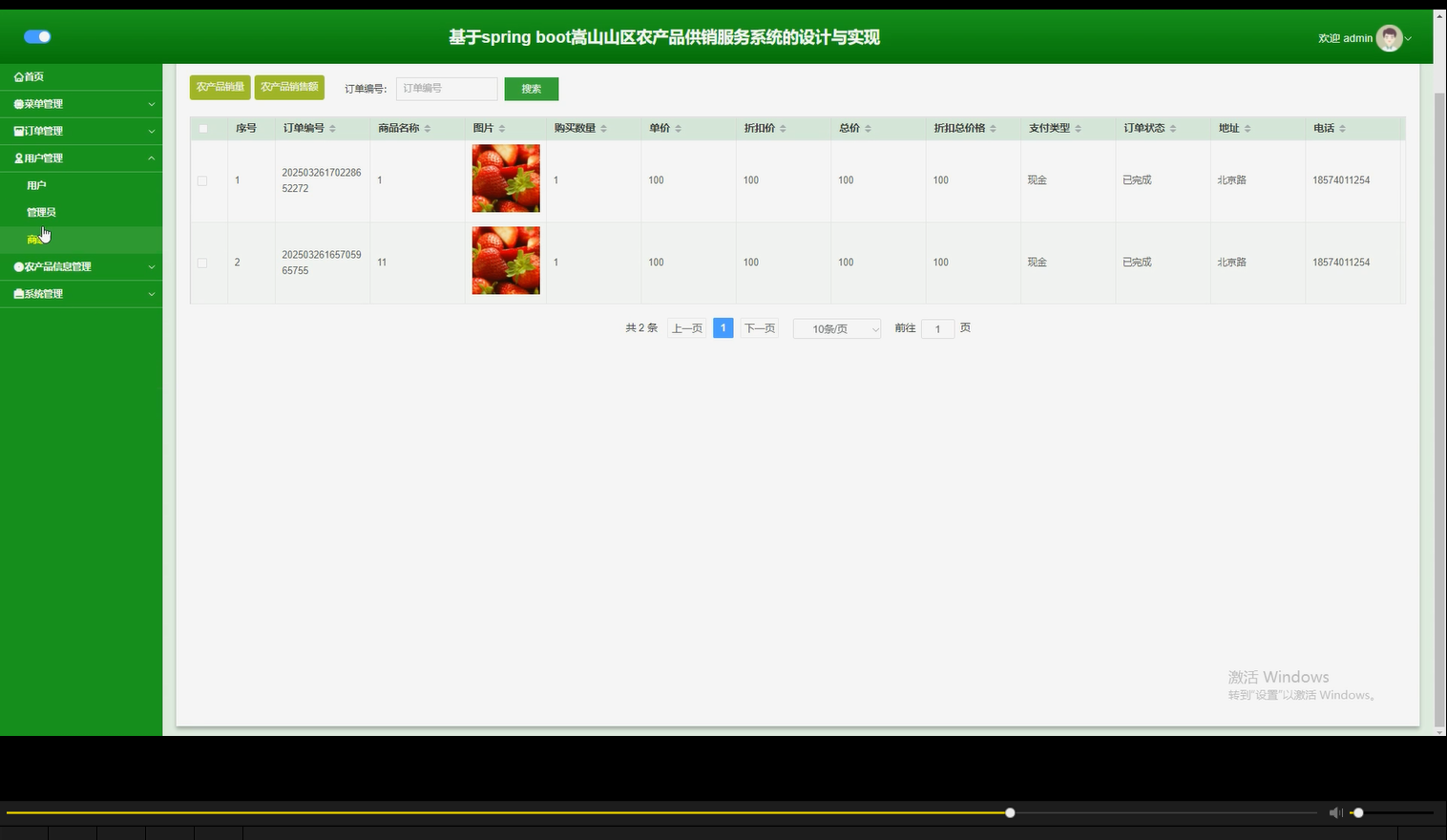Click 欢迎 admin text in header
The width and height of the screenshot is (1447, 840).
point(1345,39)
